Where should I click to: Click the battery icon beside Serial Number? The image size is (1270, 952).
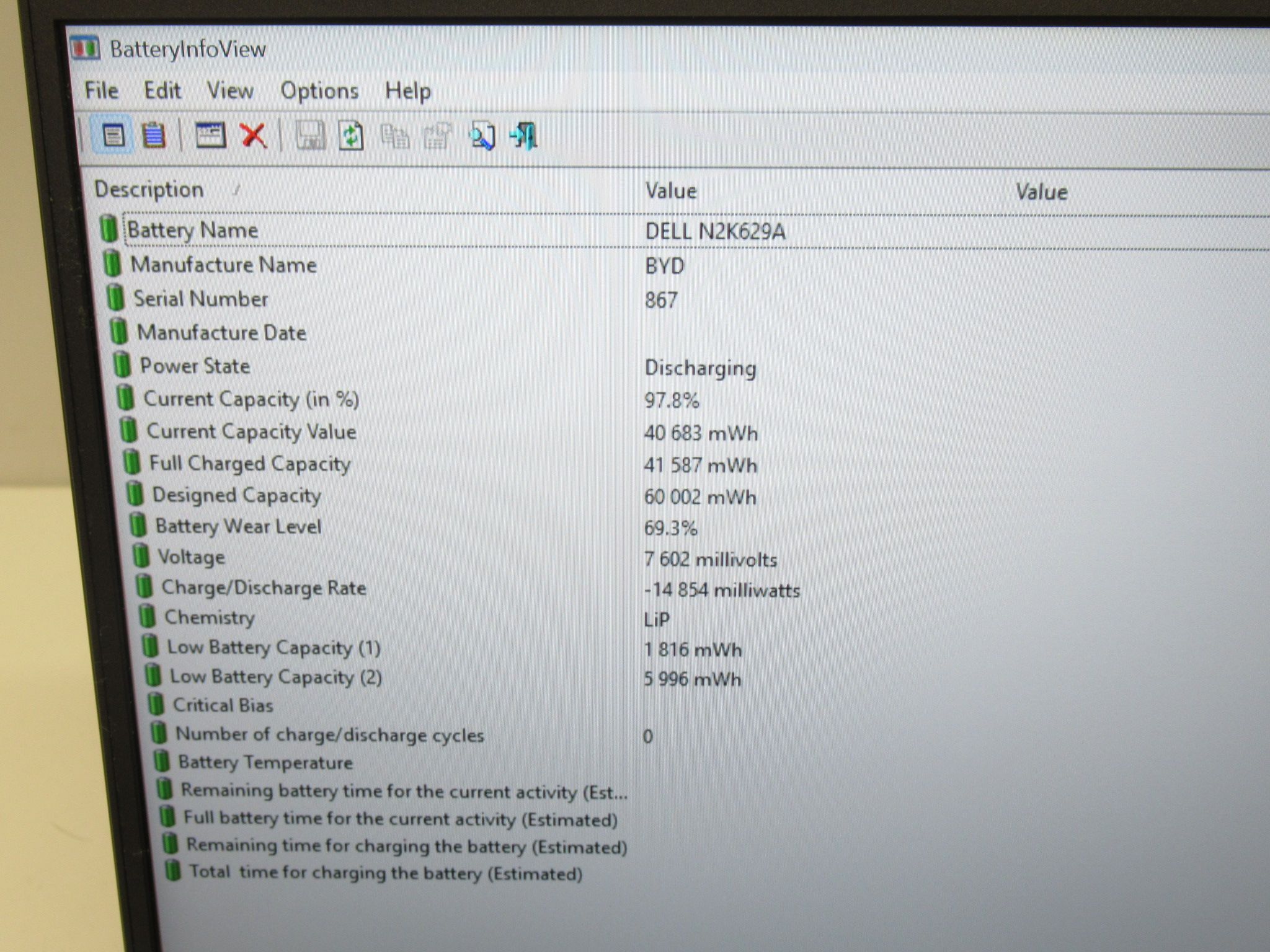[x=115, y=297]
